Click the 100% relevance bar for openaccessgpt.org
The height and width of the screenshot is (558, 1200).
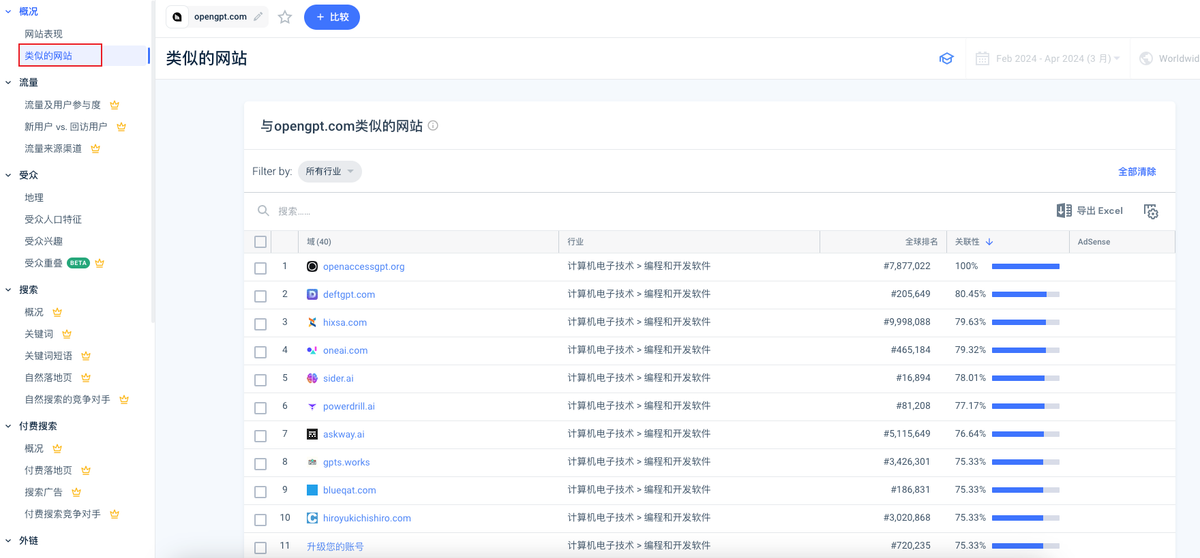coord(1026,267)
